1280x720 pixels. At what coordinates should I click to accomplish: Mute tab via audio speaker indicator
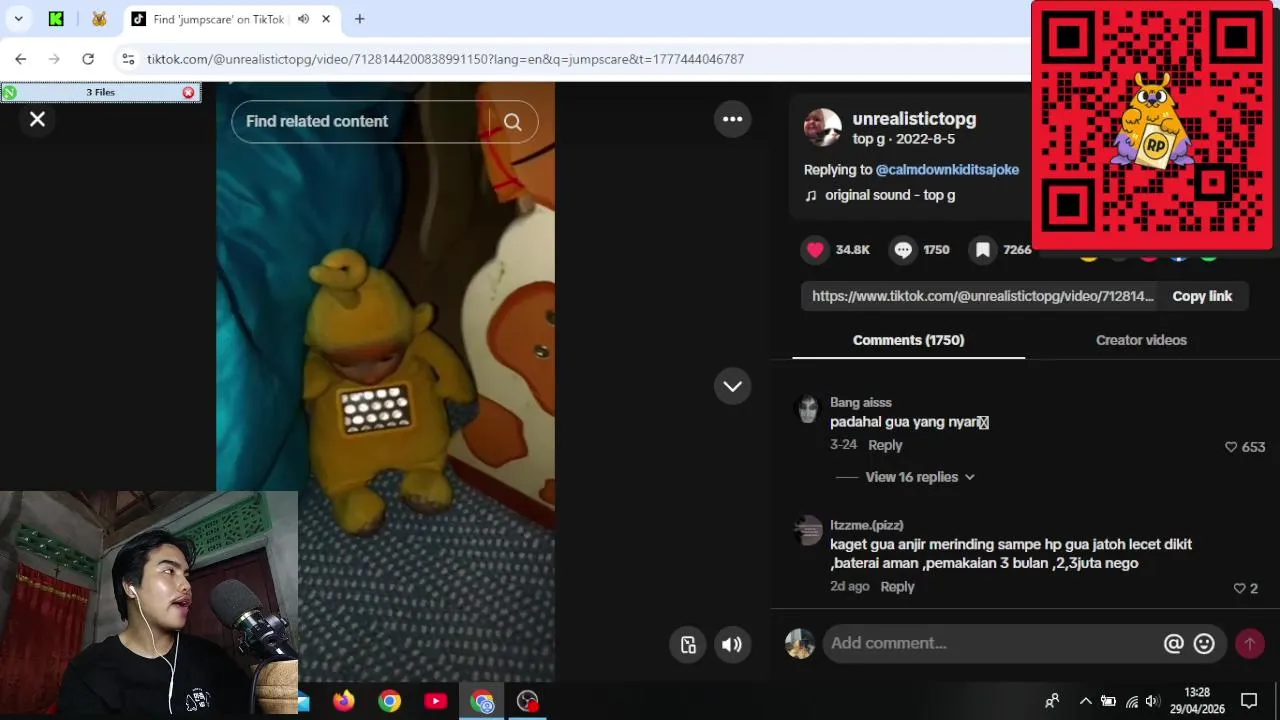303,19
